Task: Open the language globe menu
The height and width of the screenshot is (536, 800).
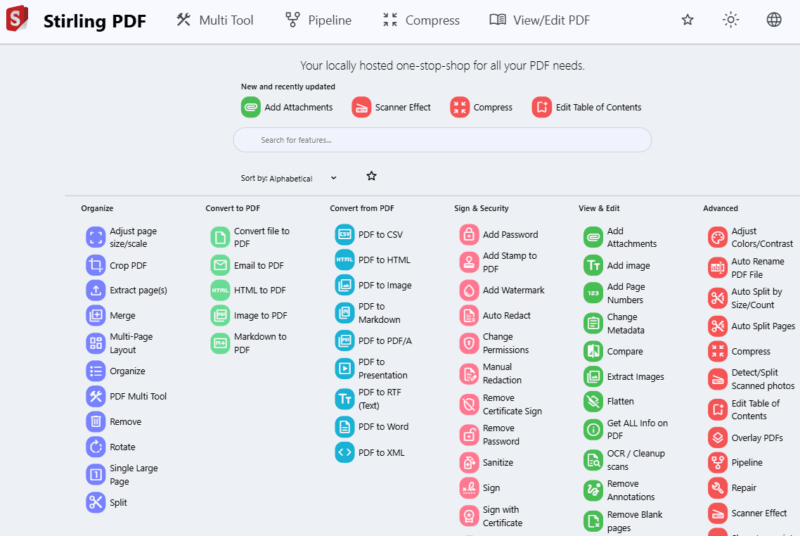Action: (x=774, y=20)
